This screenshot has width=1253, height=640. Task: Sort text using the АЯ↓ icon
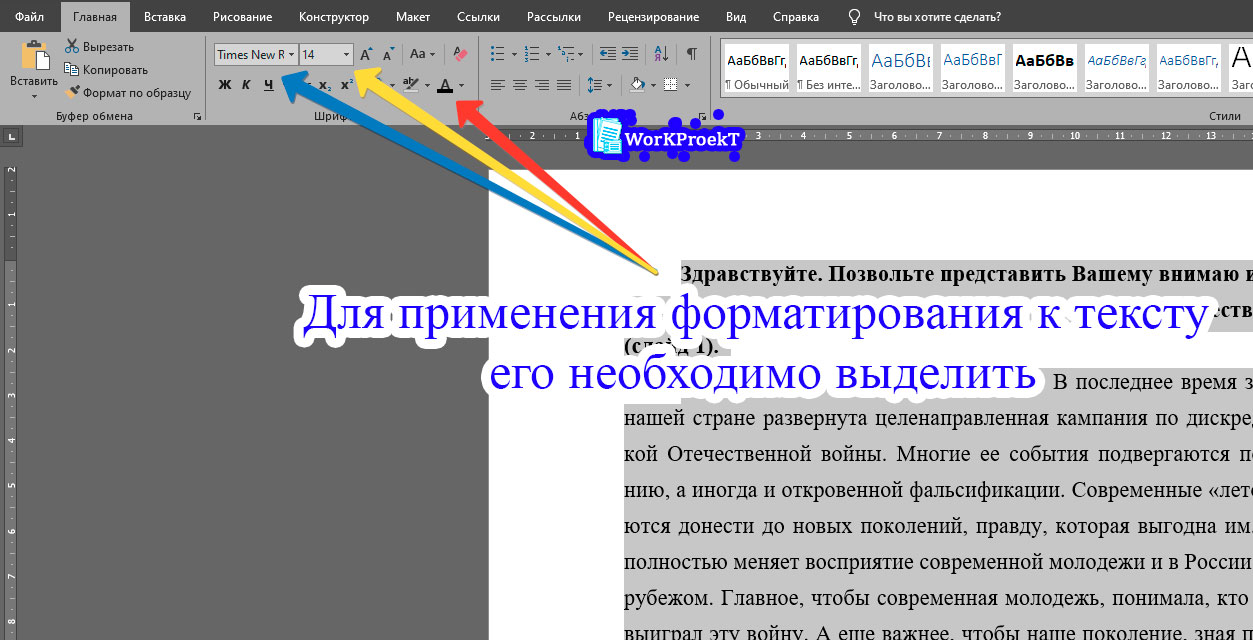[660, 54]
